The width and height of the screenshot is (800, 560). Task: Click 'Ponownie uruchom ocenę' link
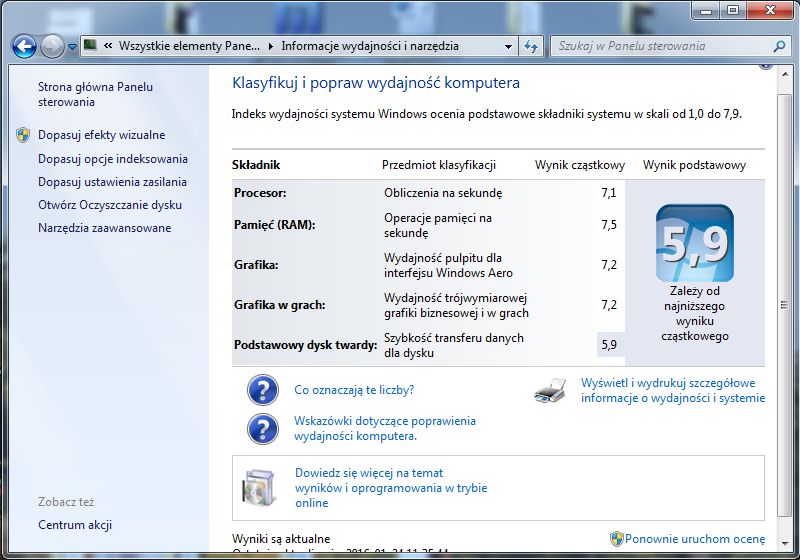pyautogui.click(x=695, y=539)
